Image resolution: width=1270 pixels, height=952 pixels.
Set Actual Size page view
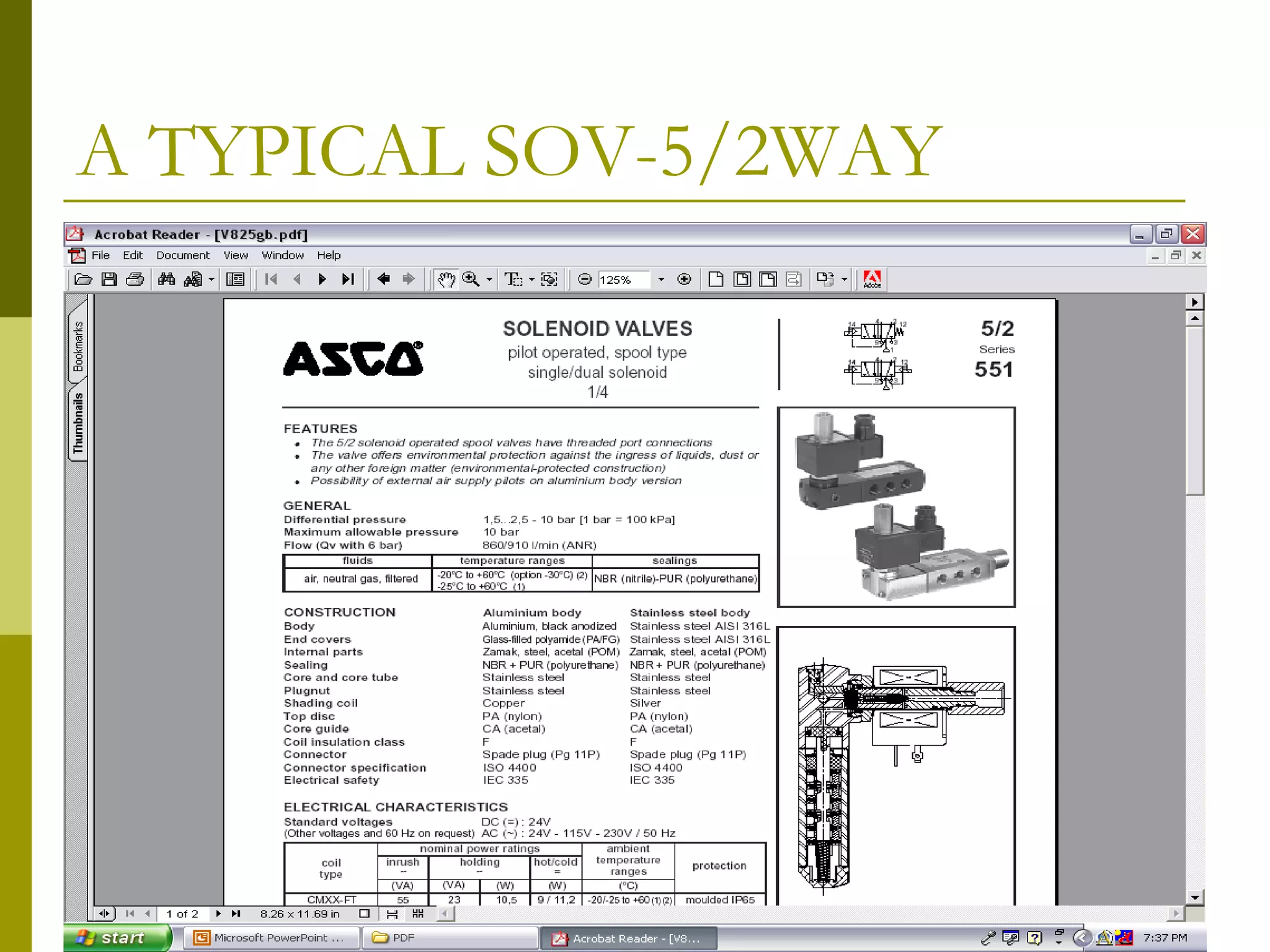[x=716, y=280]
